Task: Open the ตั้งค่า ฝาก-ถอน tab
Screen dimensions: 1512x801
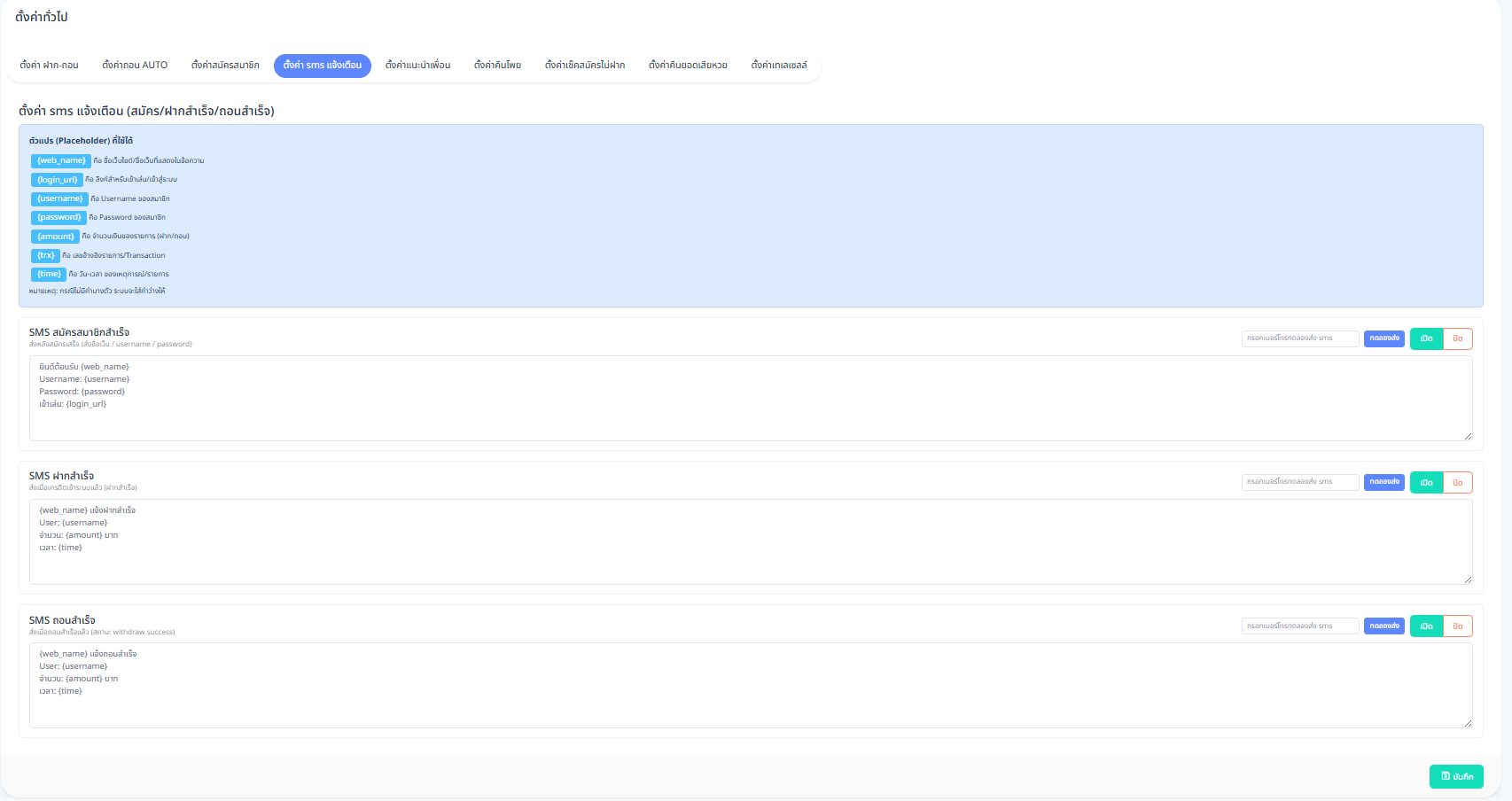Action: tap(50, 66)
